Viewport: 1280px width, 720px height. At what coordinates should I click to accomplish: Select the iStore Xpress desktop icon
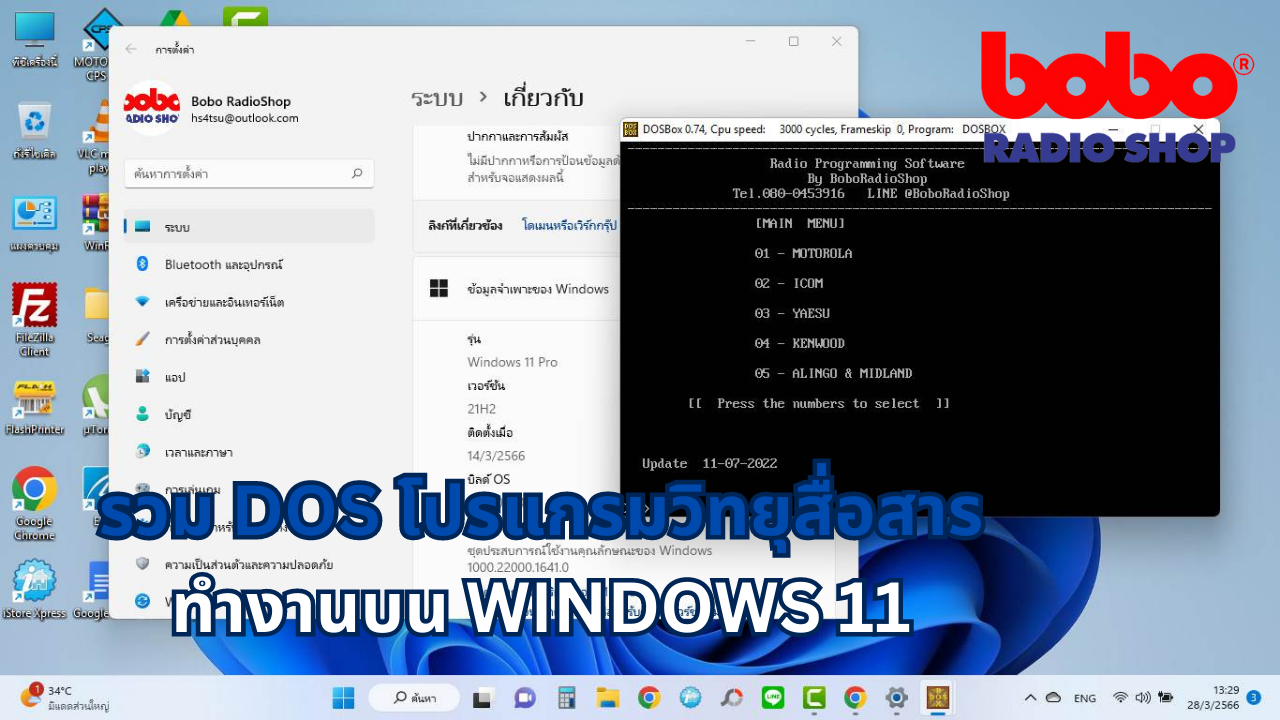(34, 590)
